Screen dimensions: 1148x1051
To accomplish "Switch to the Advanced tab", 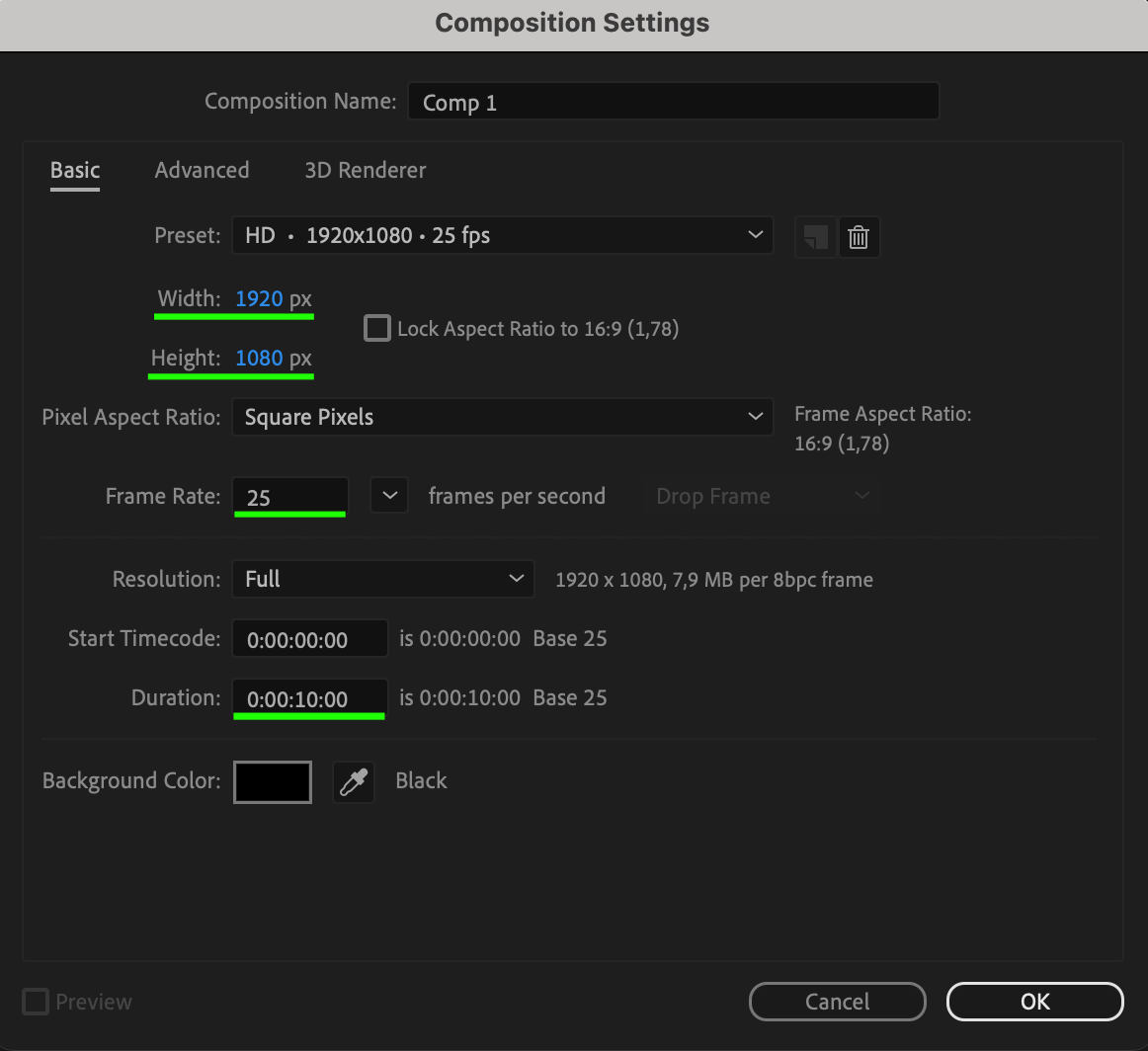I will [202, 170].
